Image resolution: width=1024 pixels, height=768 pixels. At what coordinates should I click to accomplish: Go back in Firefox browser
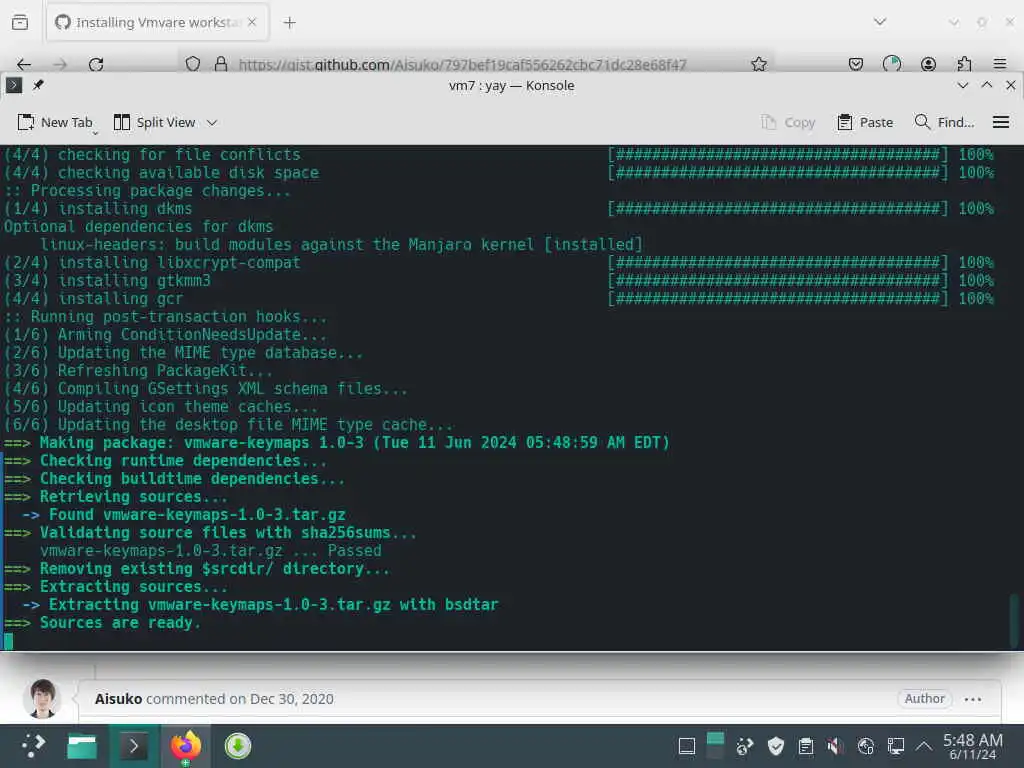pos(24,64)
